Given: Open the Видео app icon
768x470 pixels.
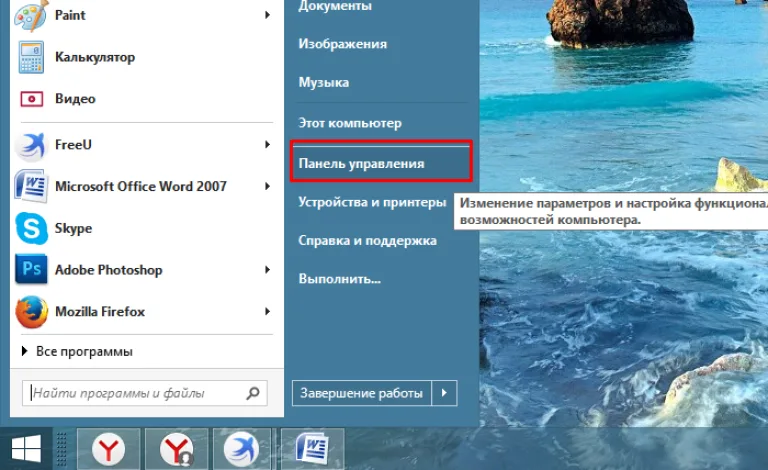Looking at the screenshot, I should 31,99.
